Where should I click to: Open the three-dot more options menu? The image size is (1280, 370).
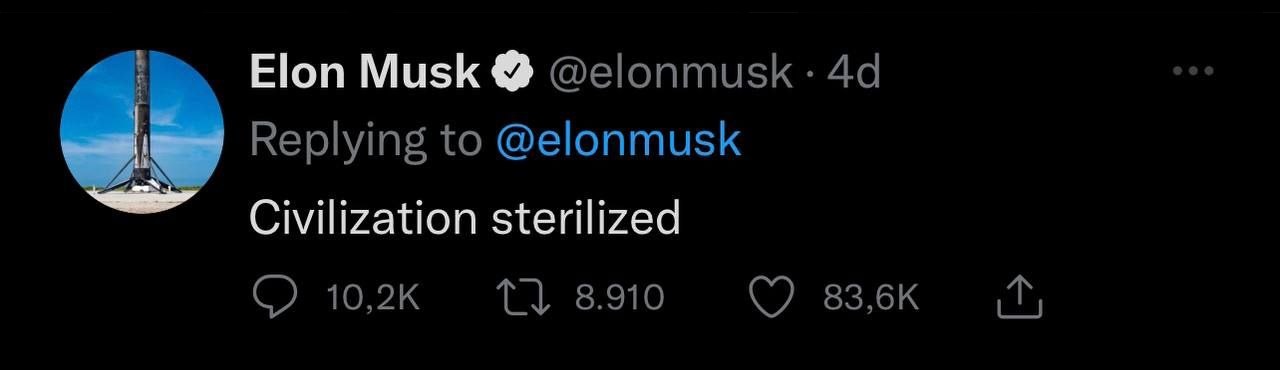coord(1193,72)
